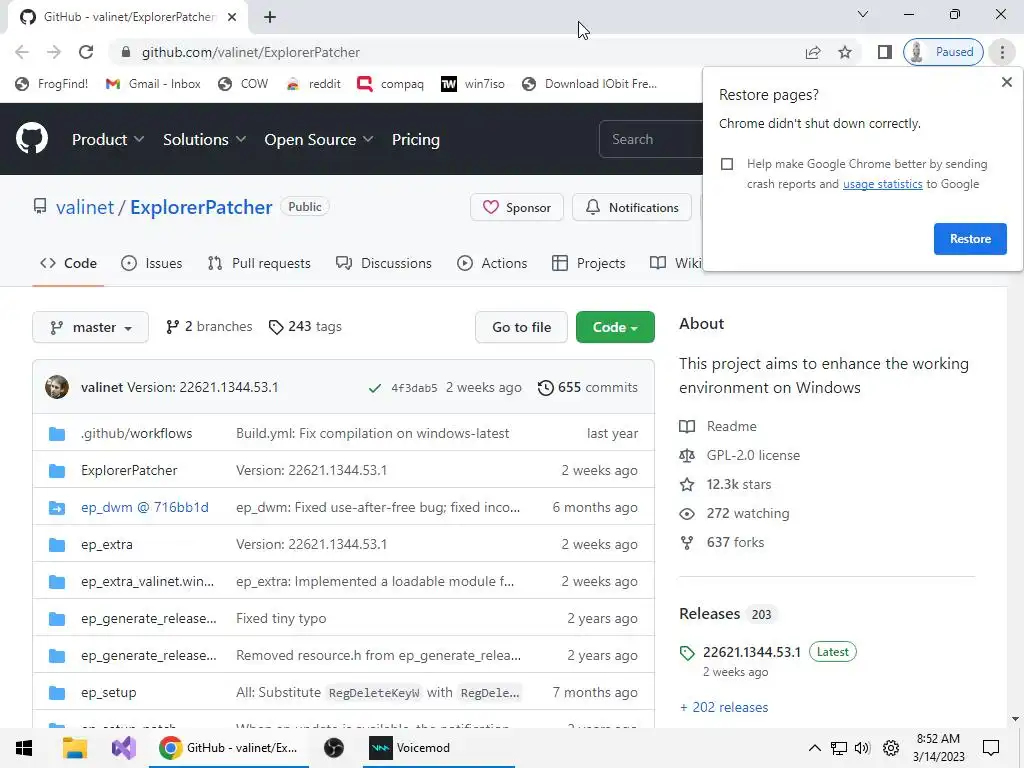Close the GitHub ExplorerPatcher tab
The image size is (1024, 768).
tap(232, 17)
